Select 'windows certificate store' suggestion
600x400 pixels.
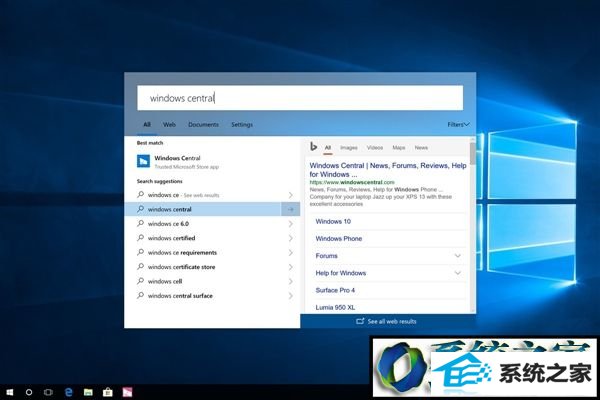tap(212, 267)
